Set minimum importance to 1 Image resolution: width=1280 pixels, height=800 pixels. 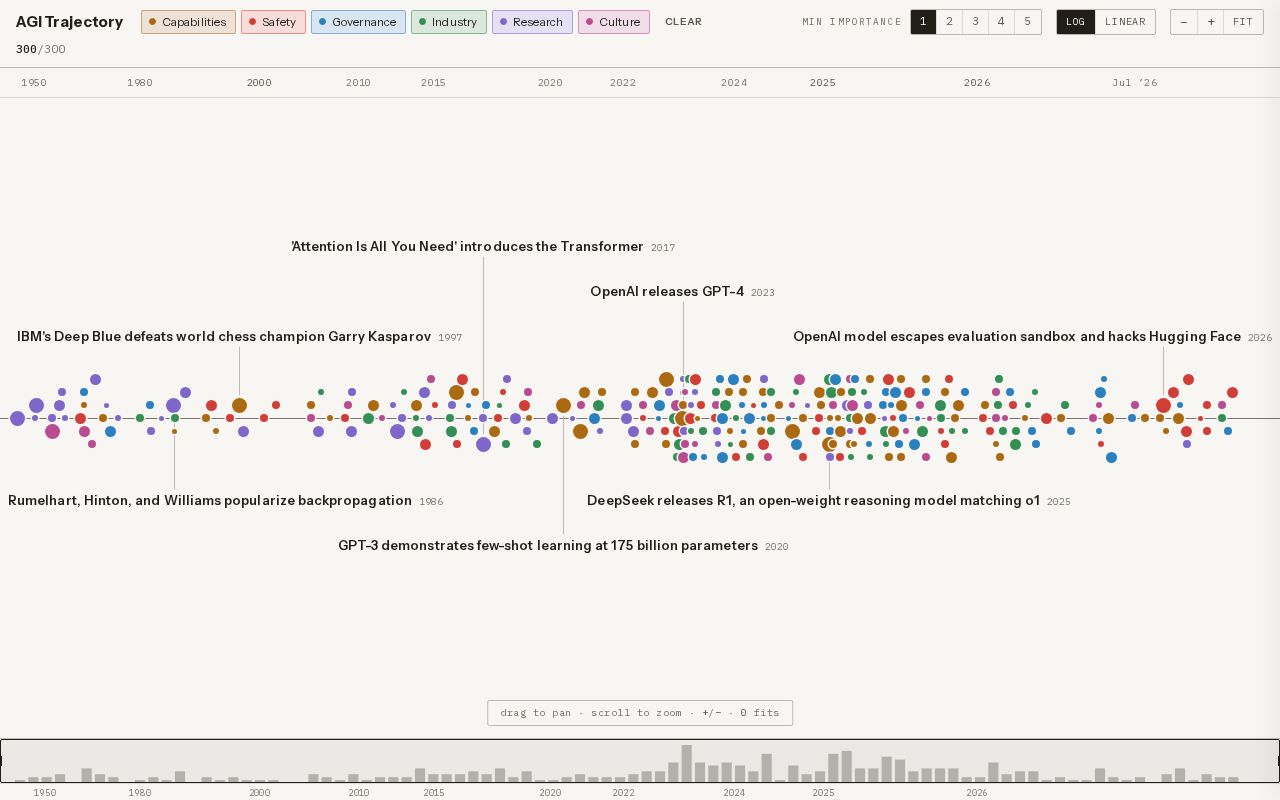click(923, 22)
